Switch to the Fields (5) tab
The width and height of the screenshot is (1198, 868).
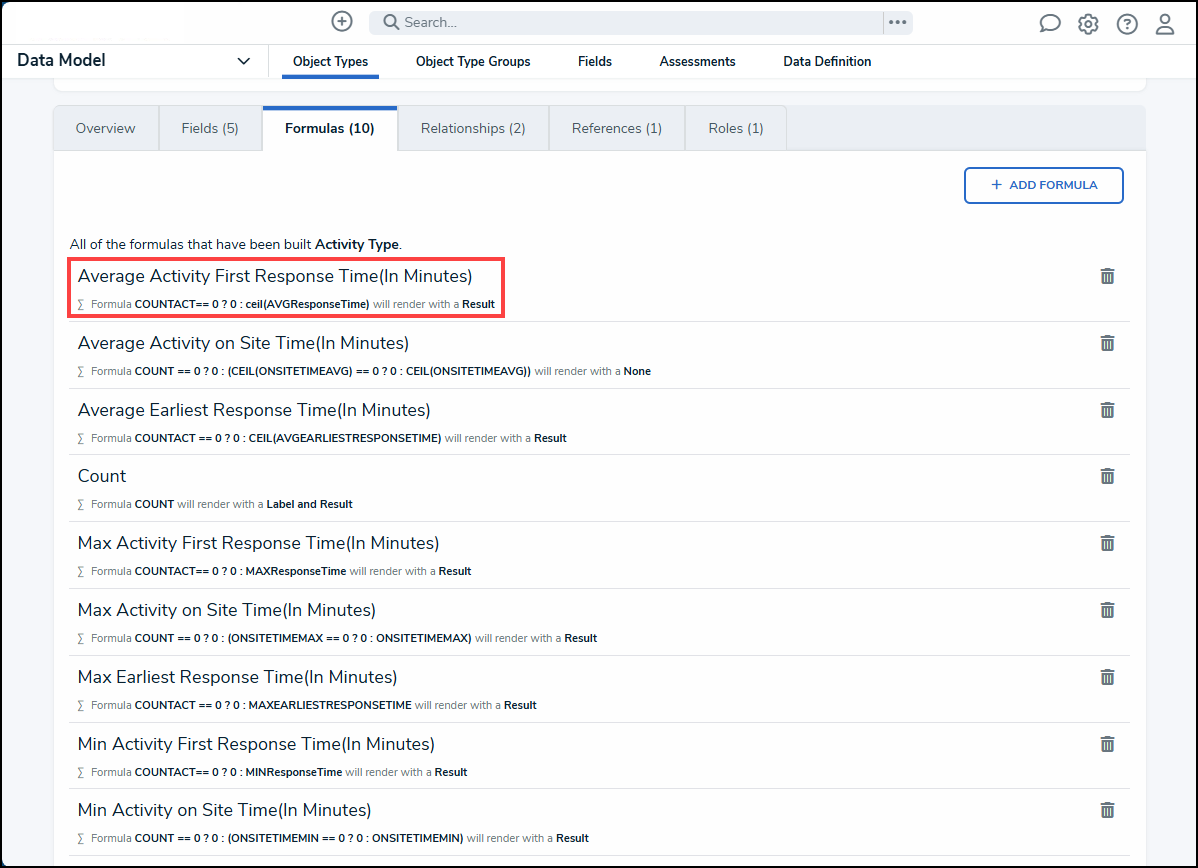point(210,128)
